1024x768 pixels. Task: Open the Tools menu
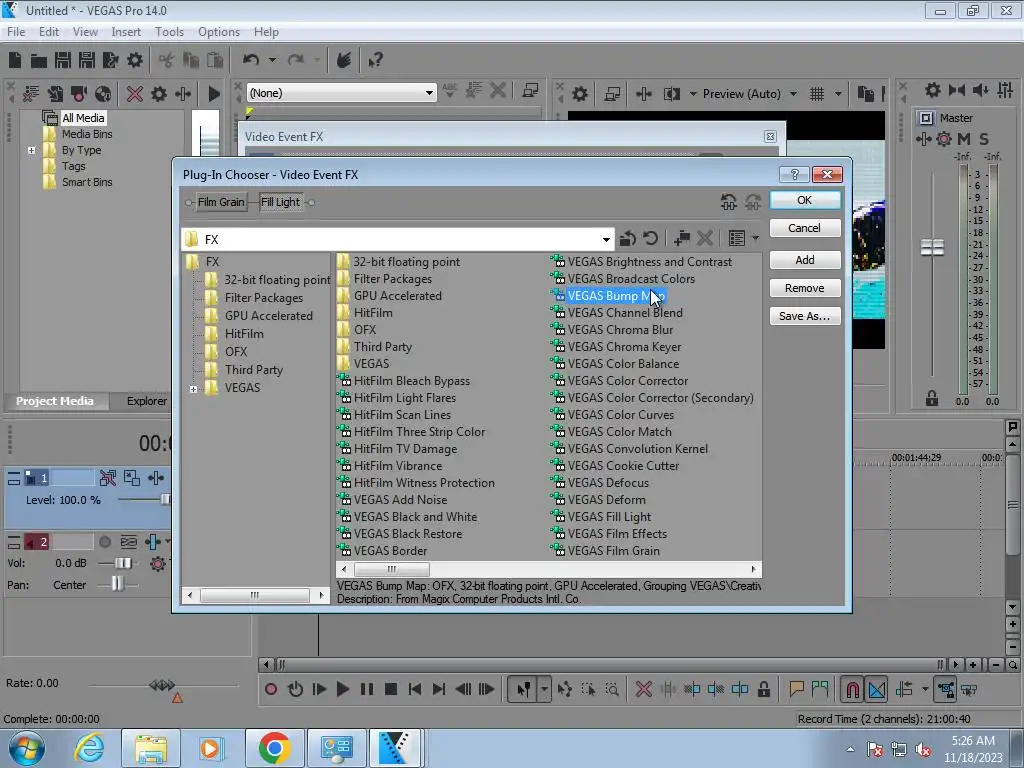pyautogui.click(x=169, y=31)
